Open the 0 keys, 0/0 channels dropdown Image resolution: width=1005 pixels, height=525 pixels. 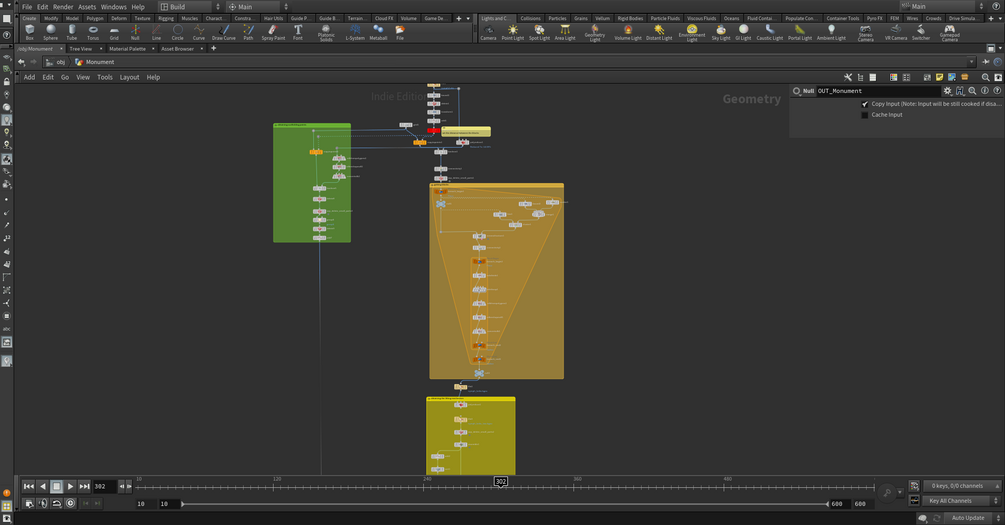click(x=961, y=486)
